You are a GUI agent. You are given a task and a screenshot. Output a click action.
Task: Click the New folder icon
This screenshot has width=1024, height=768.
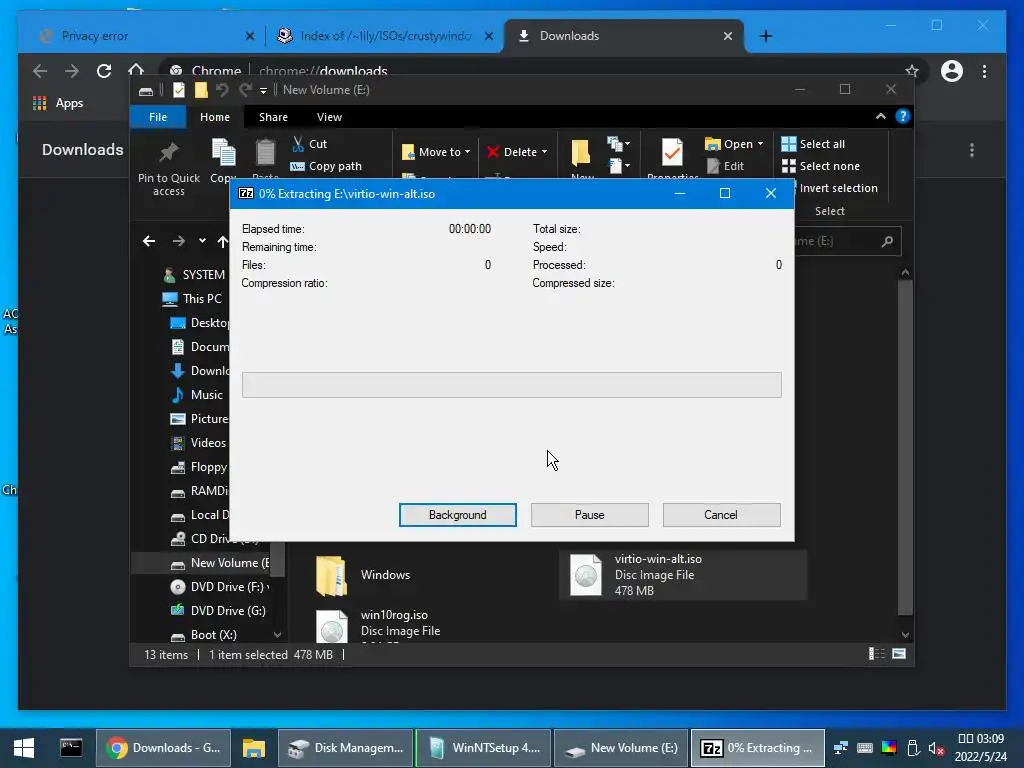pyautogui.click(x=581, y=152)
